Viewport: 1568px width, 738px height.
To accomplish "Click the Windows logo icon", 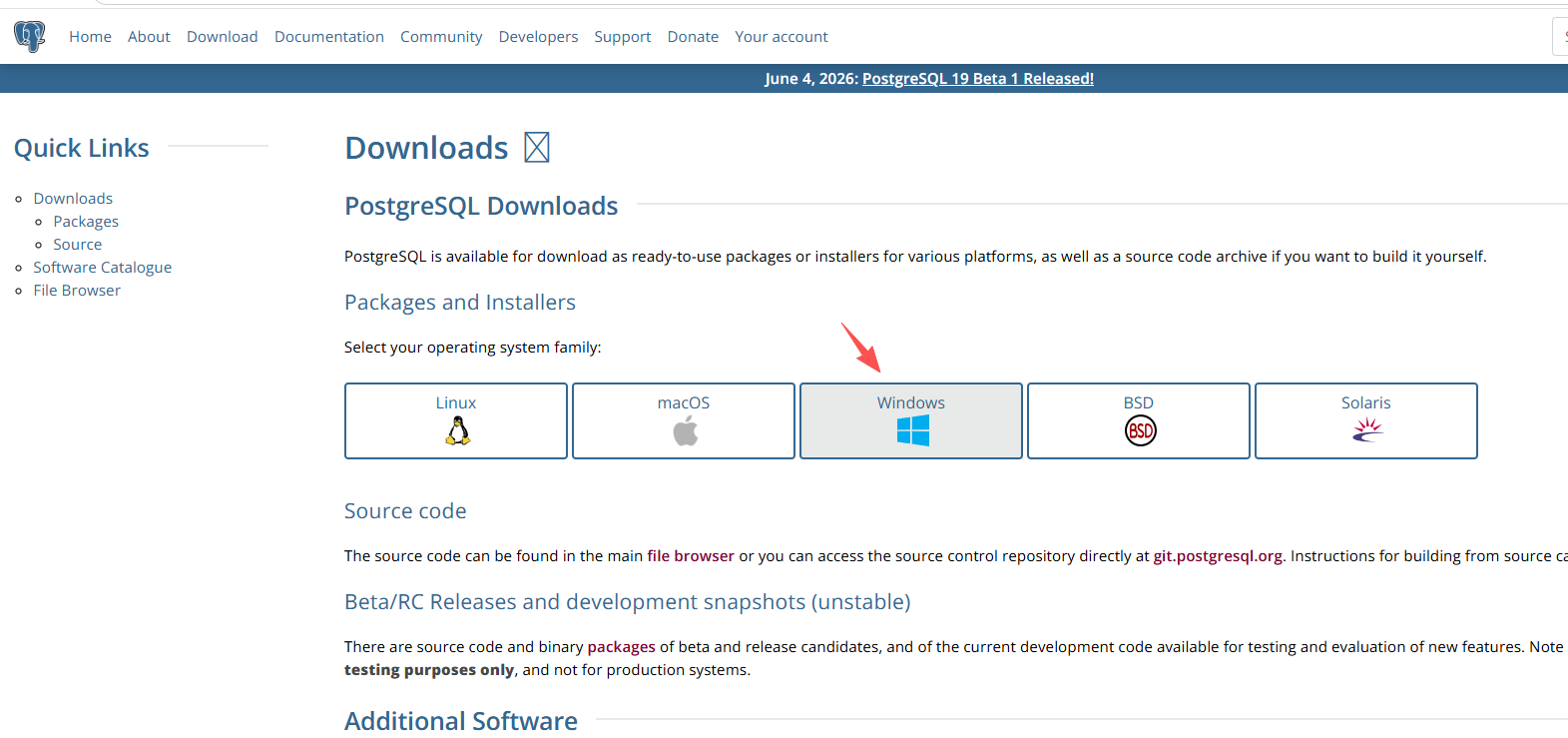I will pos(912,430).
